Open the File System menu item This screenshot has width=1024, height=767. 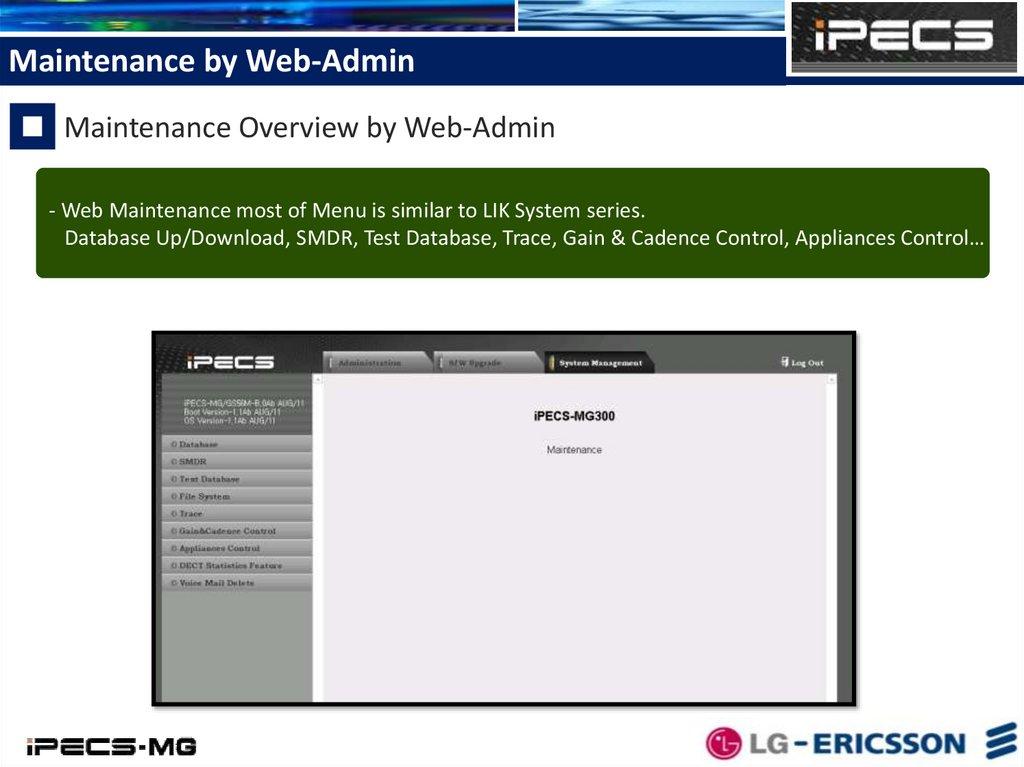coord(237,496)
